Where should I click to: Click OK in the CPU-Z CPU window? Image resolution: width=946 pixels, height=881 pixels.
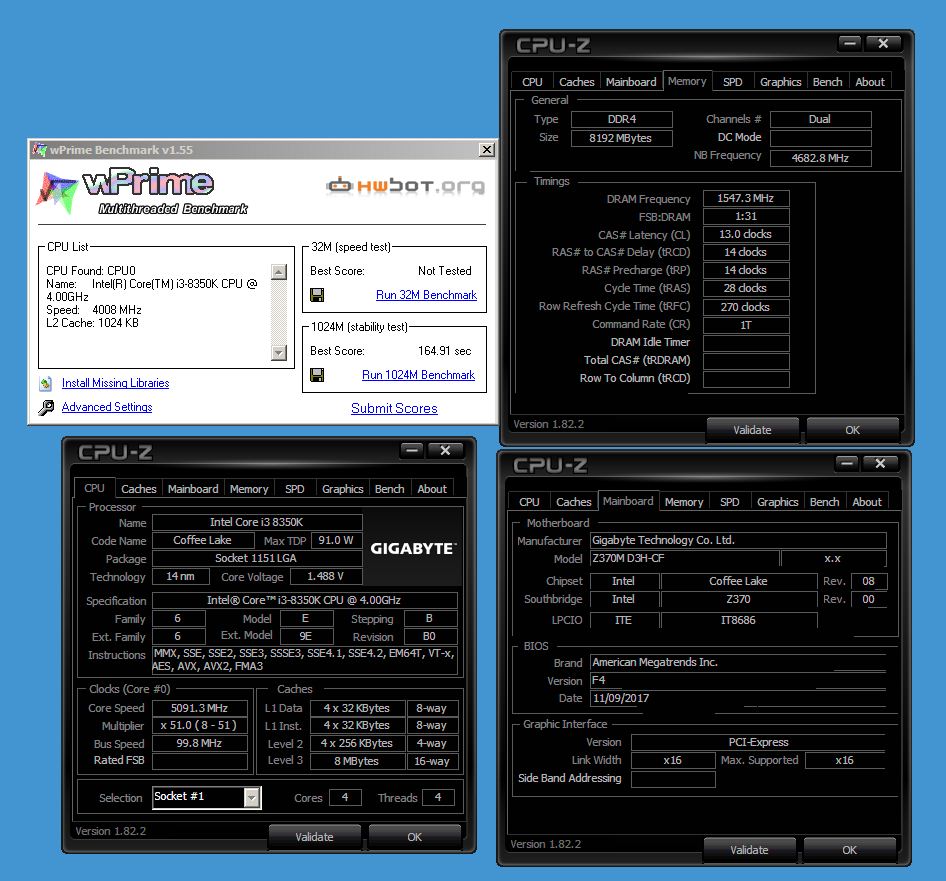coord(414,837)
